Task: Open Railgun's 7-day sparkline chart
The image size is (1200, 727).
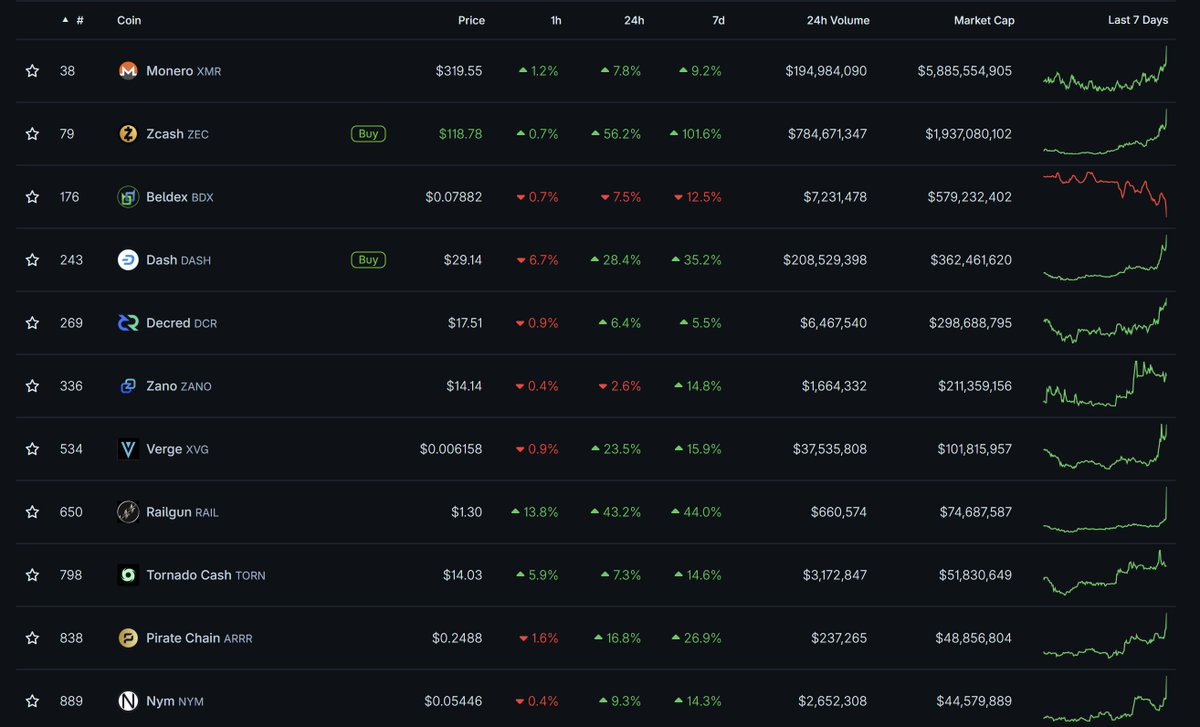Action: point(1105,510)
